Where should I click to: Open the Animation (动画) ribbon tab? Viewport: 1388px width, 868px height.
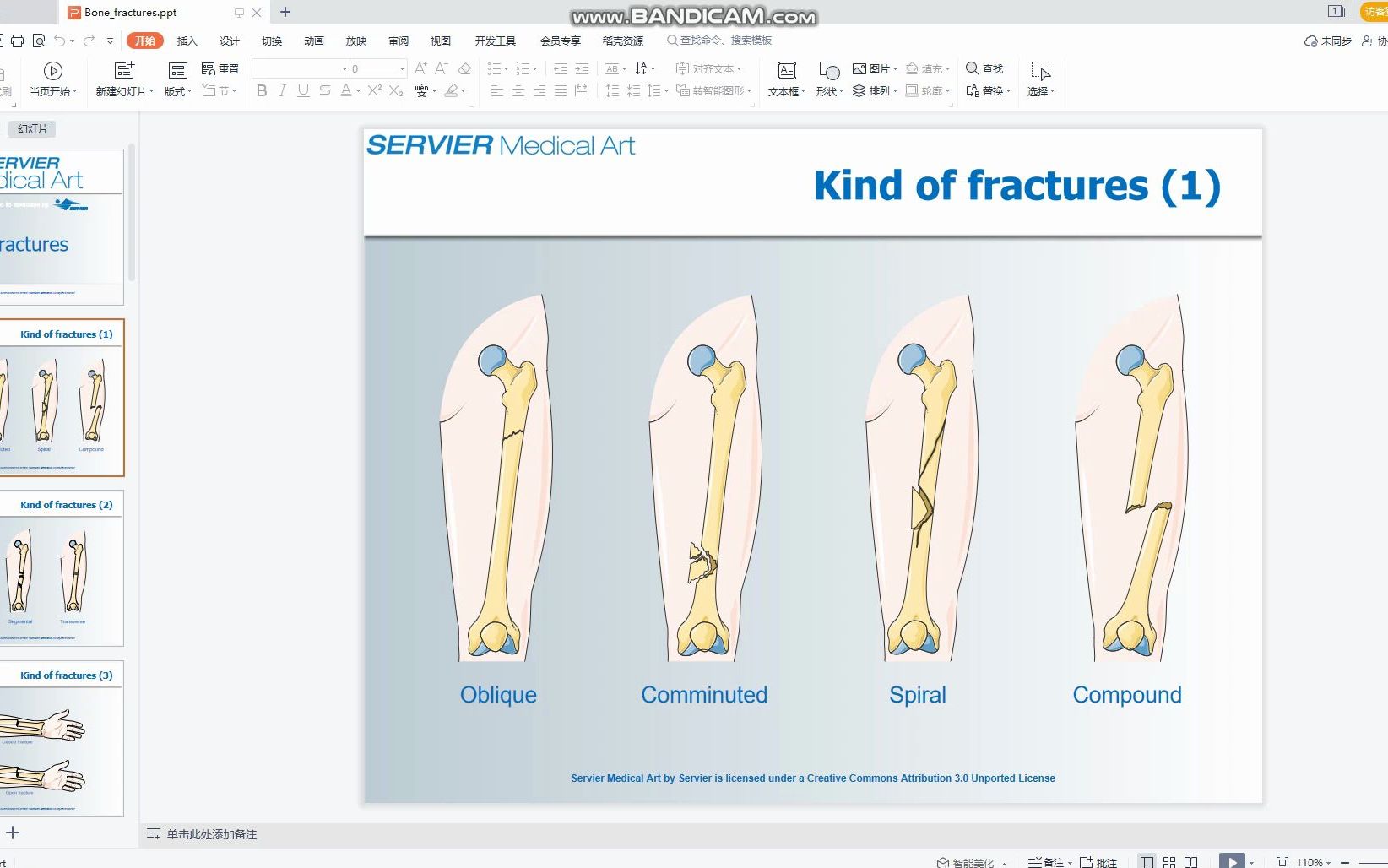[x=313, y=41]
